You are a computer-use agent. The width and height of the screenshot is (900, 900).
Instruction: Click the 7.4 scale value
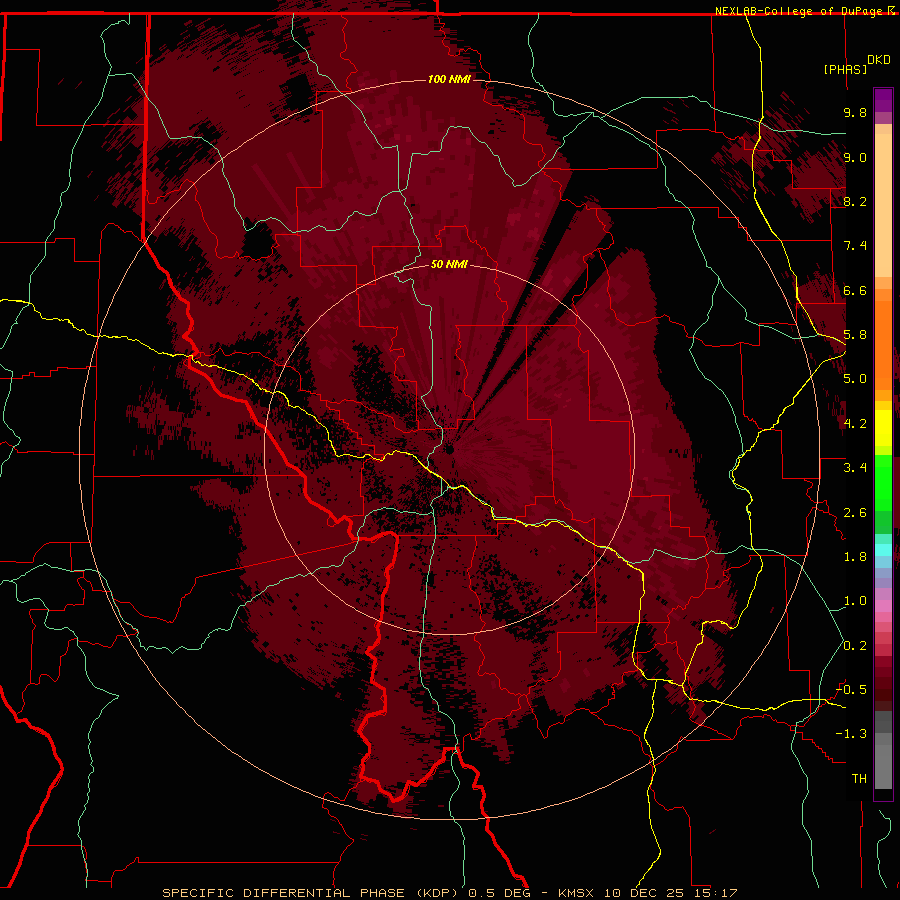point(855,246)
